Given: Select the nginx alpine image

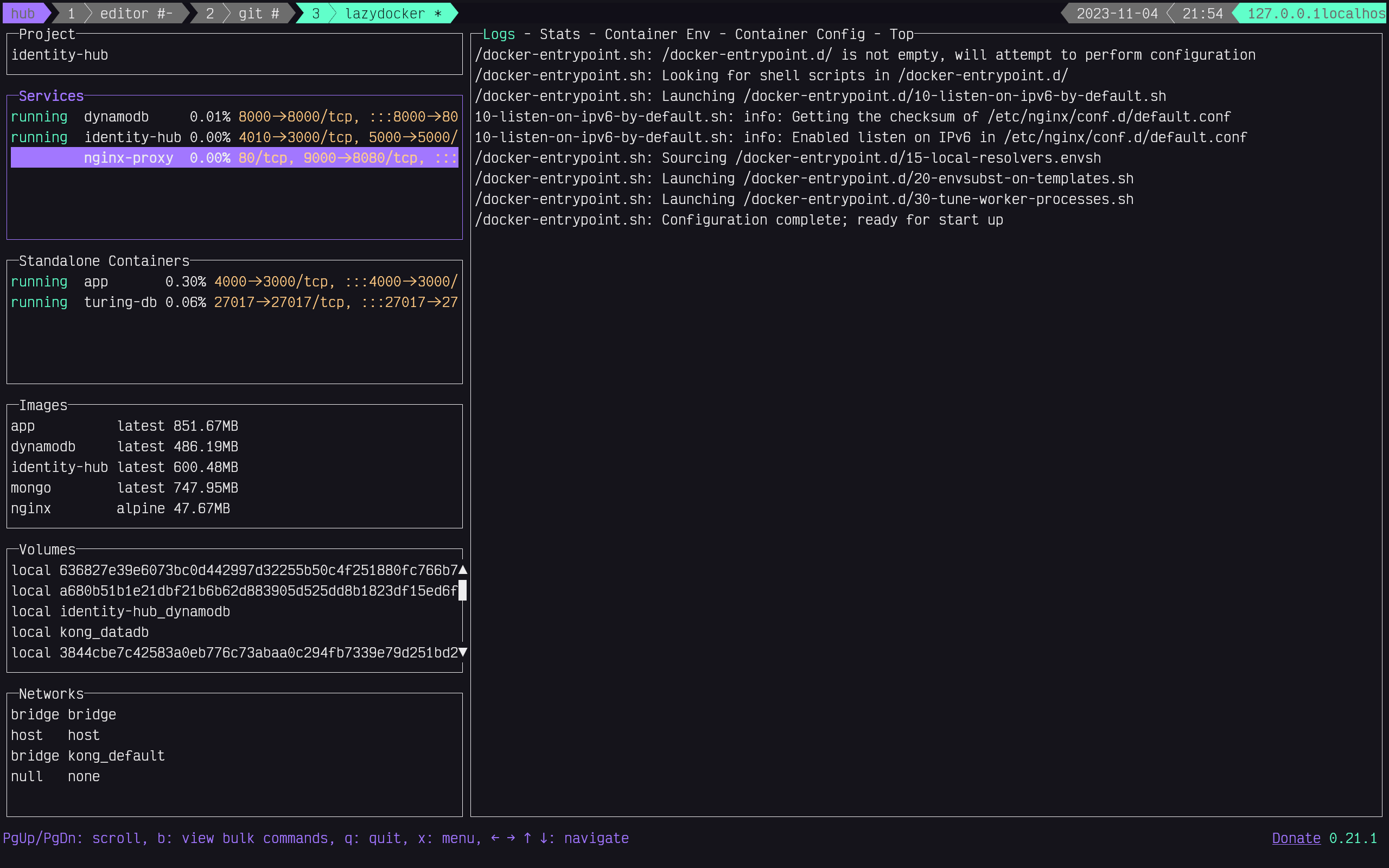Looking at the screenshot, I should 30,508.
